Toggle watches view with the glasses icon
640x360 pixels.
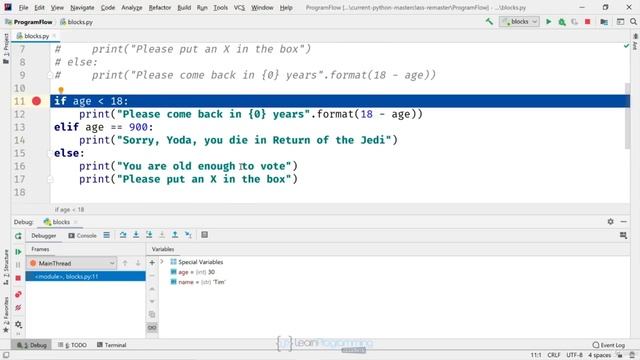pyautogui.click(x=152, y=328)
